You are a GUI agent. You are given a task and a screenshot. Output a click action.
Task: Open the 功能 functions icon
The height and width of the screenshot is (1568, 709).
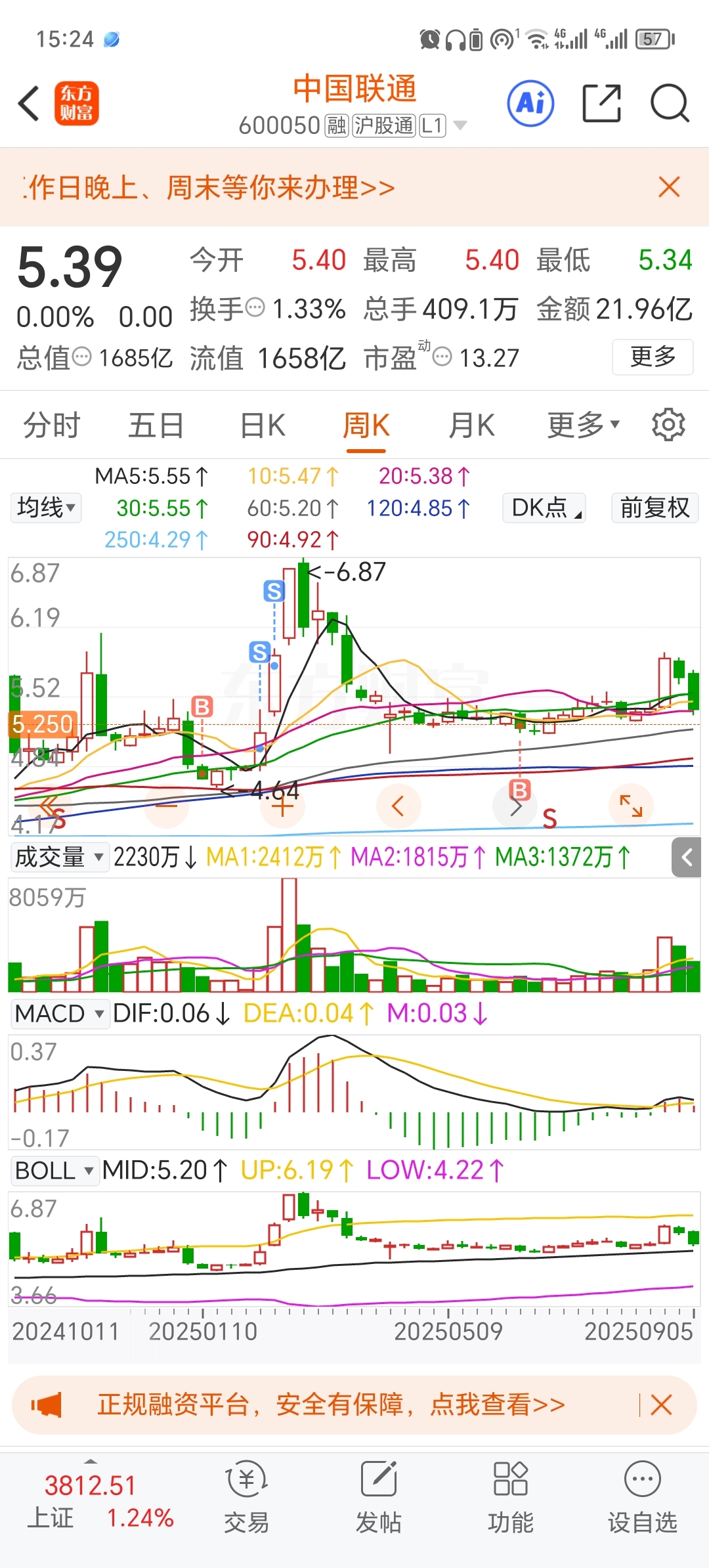tap(511, 1497)
